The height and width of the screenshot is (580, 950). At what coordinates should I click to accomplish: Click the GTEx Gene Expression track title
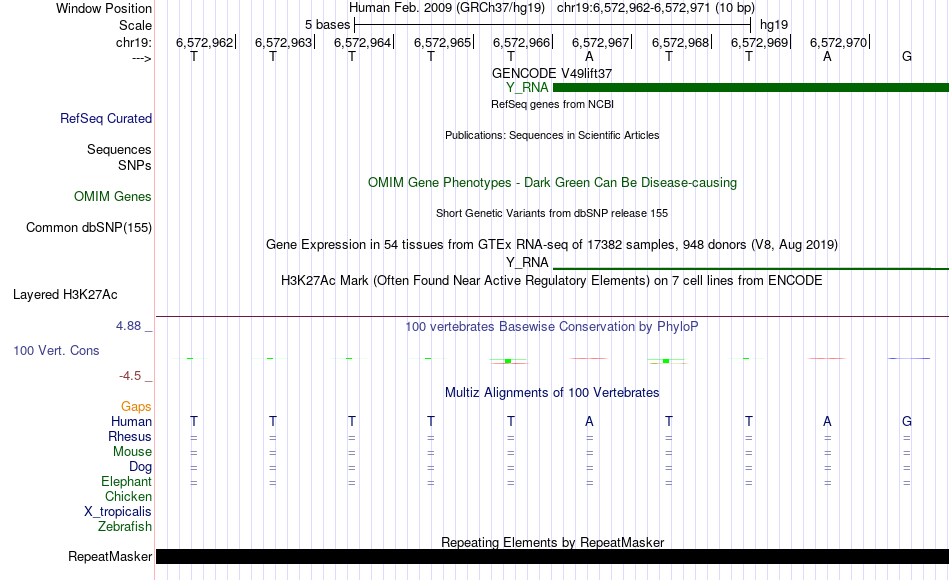[552, 245]
